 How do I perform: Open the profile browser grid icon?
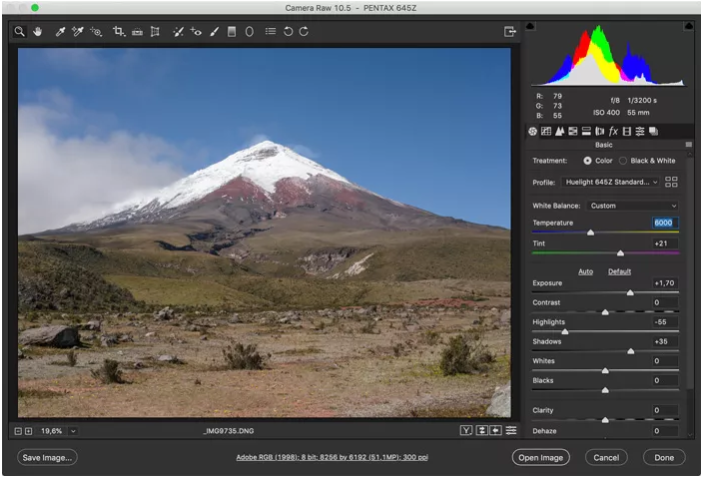671,182
